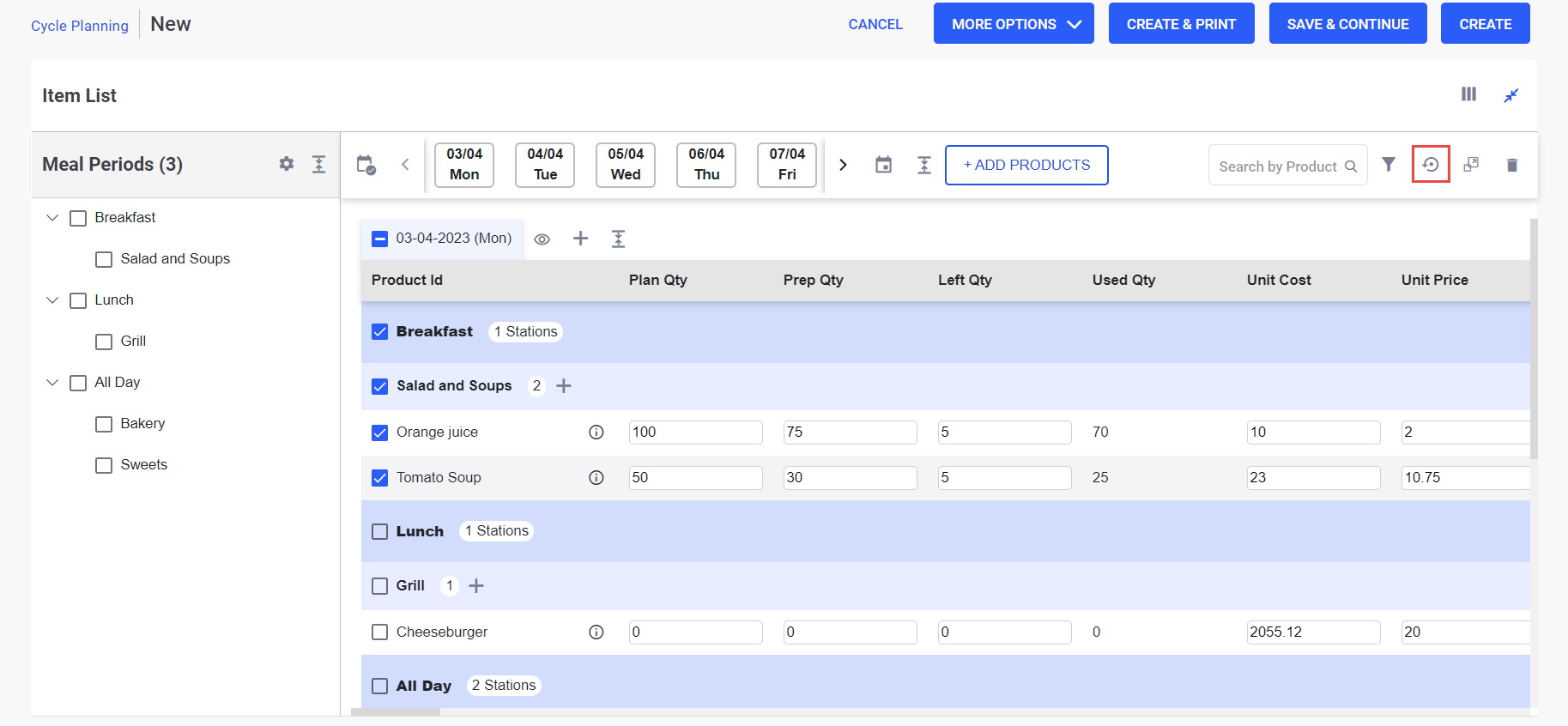Open the filter funnel icon
Screen dimensions: 1568x726
click(1389, 164)
